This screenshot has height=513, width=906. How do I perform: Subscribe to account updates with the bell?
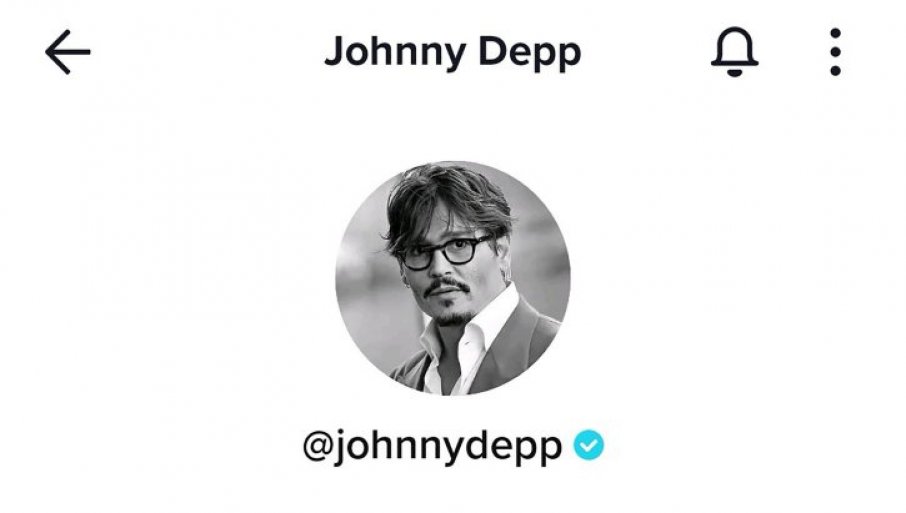point(734,52)
